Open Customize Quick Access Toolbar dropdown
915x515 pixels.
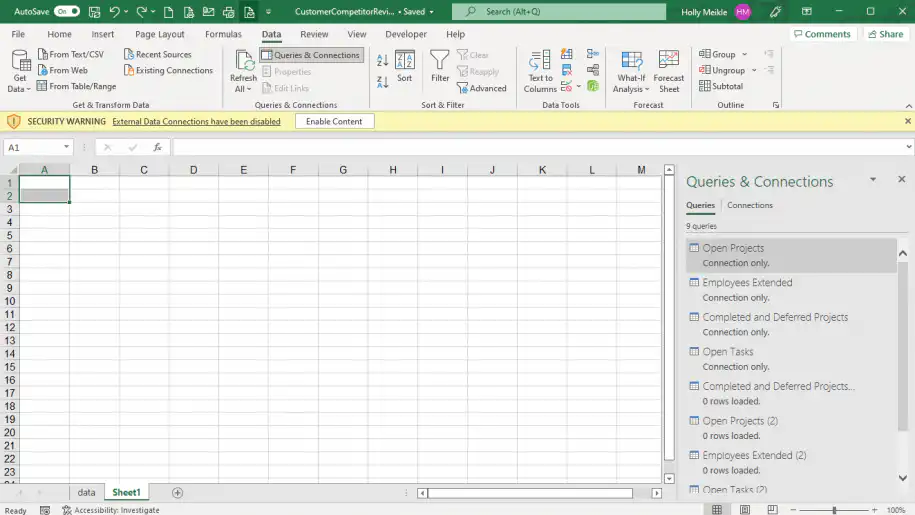point(268,12)
